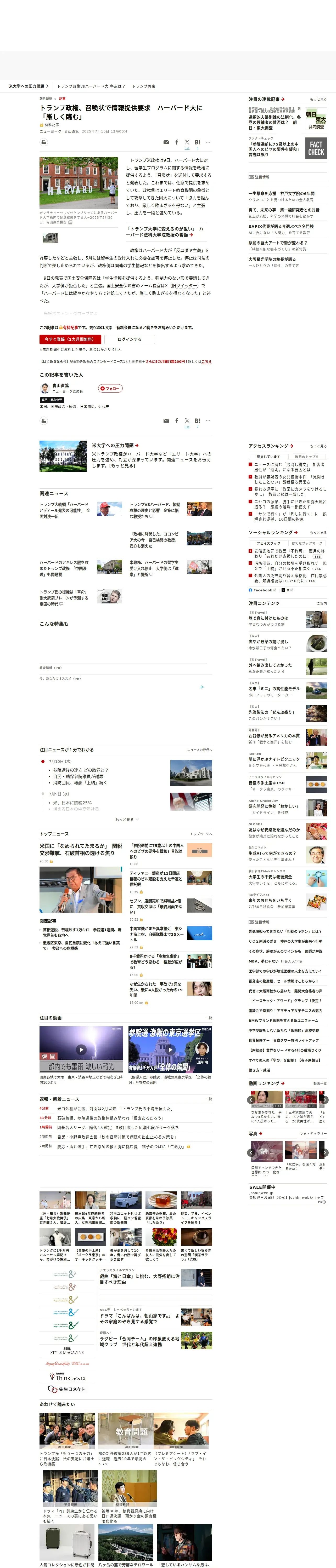Open ニュースの要点へ link
The width and height of the screenshot is (336, 1568).
199,750
